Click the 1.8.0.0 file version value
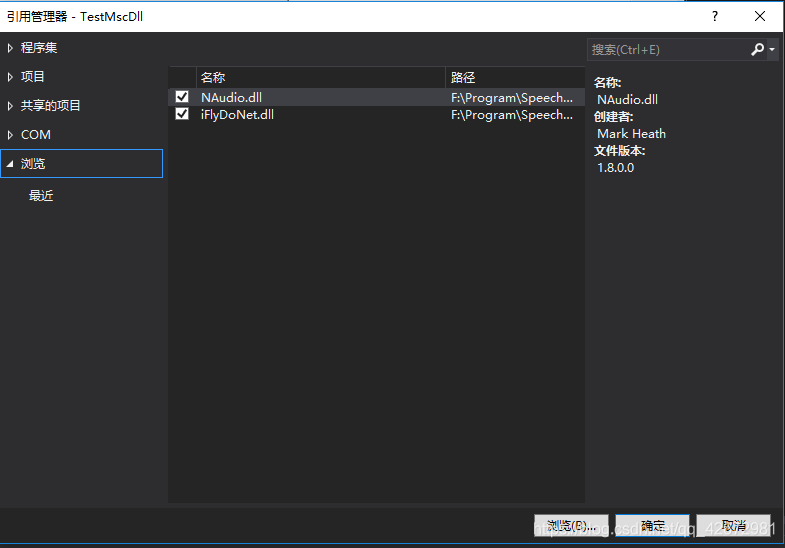 tap(615, 168)
